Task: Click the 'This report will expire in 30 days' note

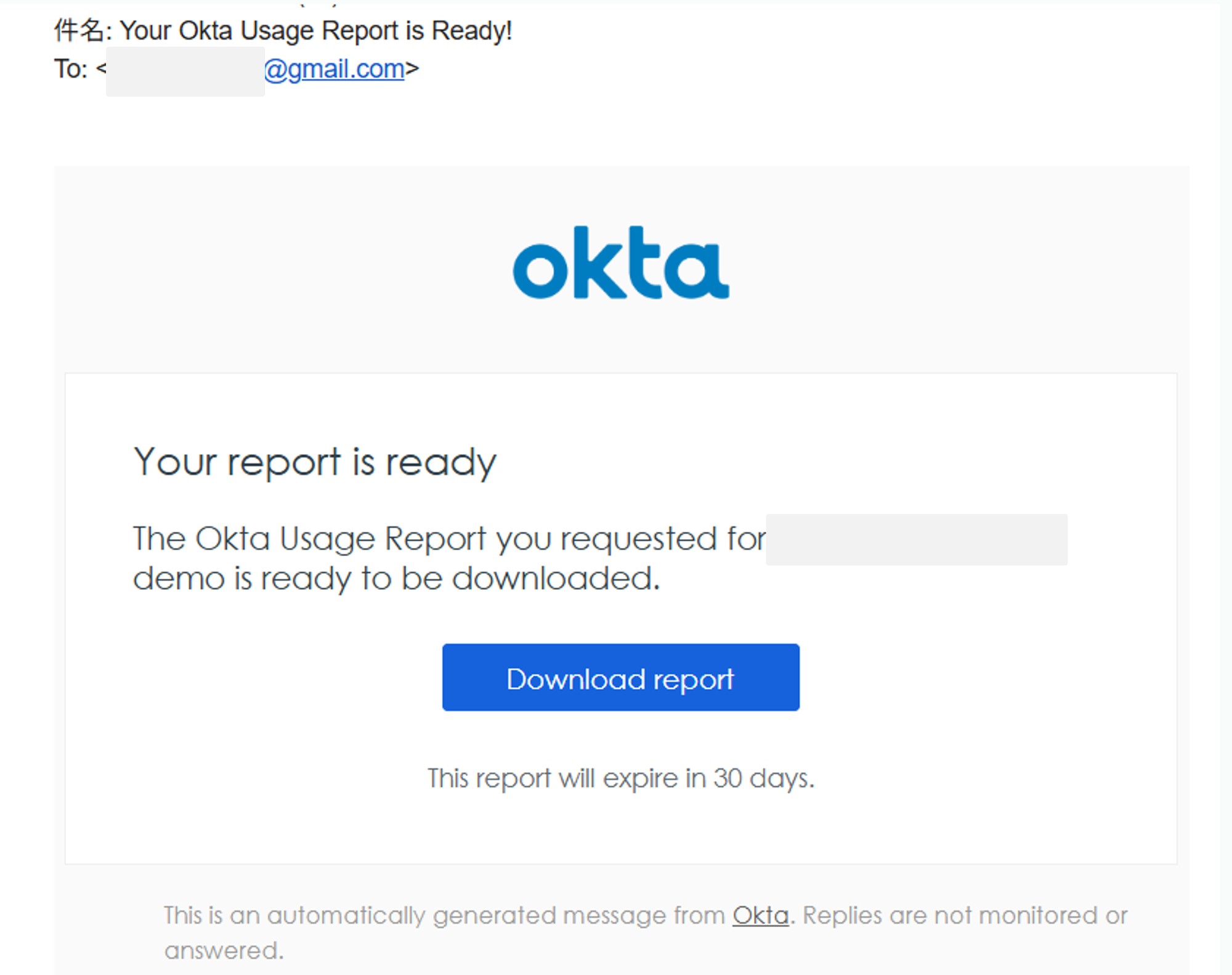Action: click(x=620, y=778)
